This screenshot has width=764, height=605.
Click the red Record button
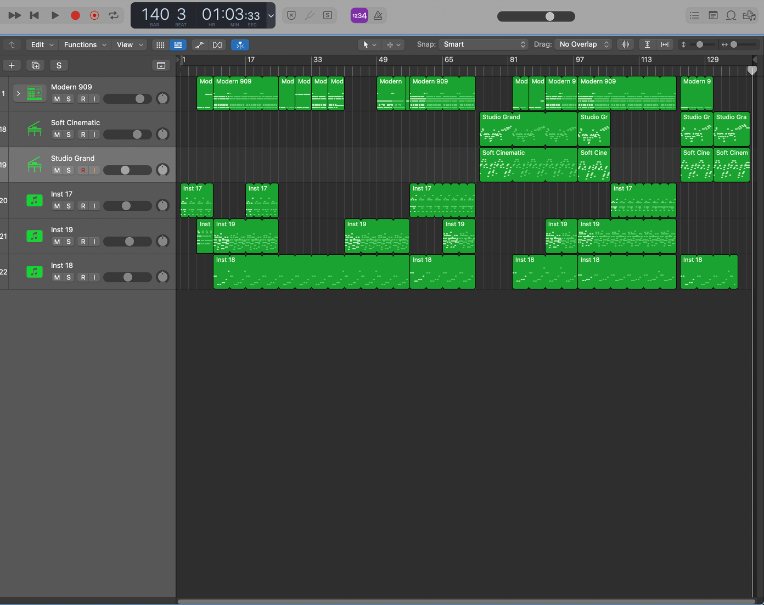75,16
